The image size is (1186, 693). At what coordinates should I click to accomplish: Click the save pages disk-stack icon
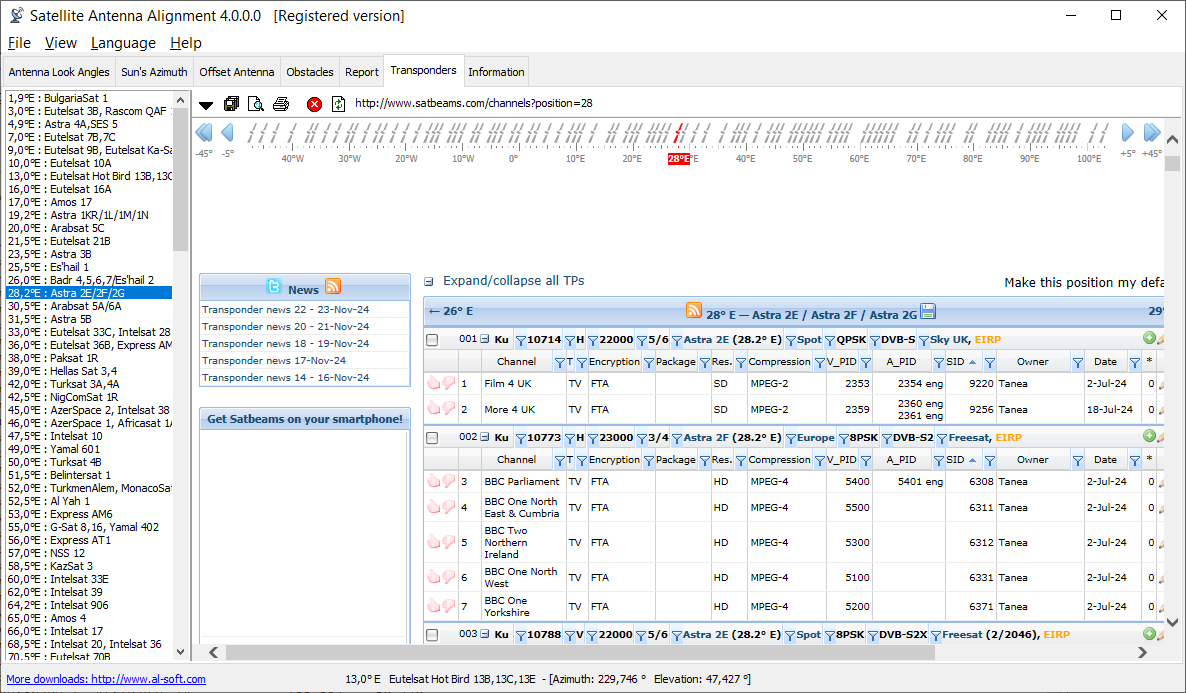tap(232, 104)
